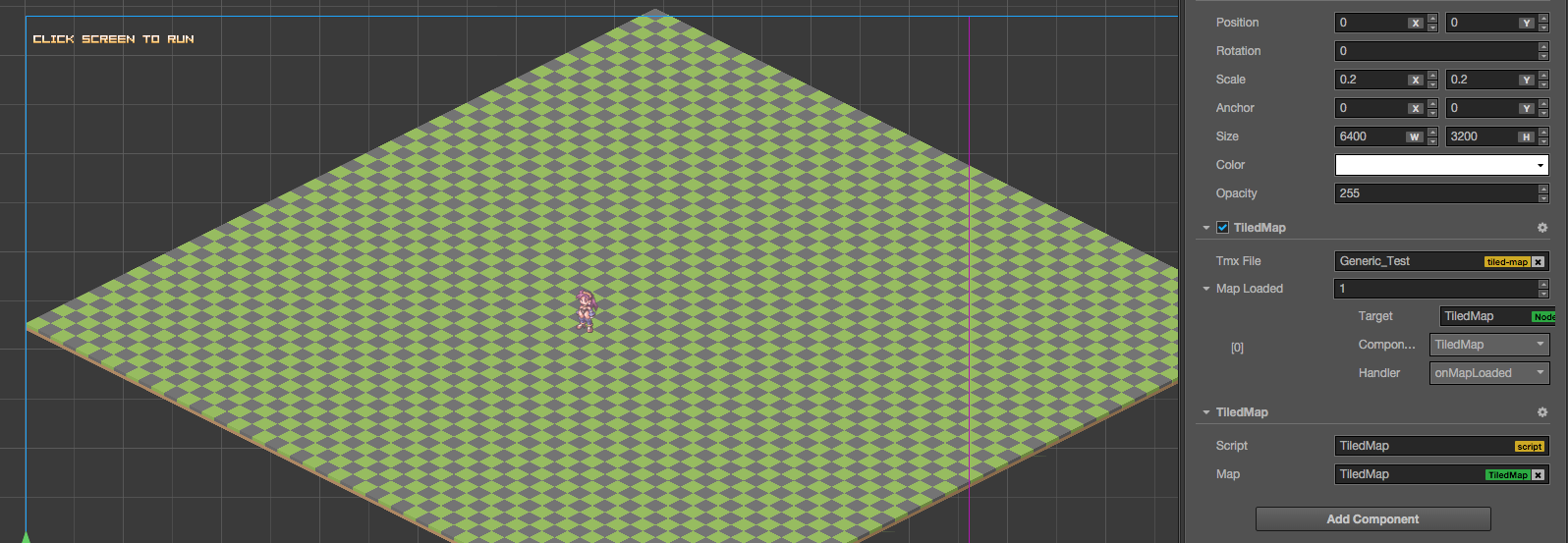1568x543 pixels.
Task: Click the Anchor property label
Action: 1235,108
